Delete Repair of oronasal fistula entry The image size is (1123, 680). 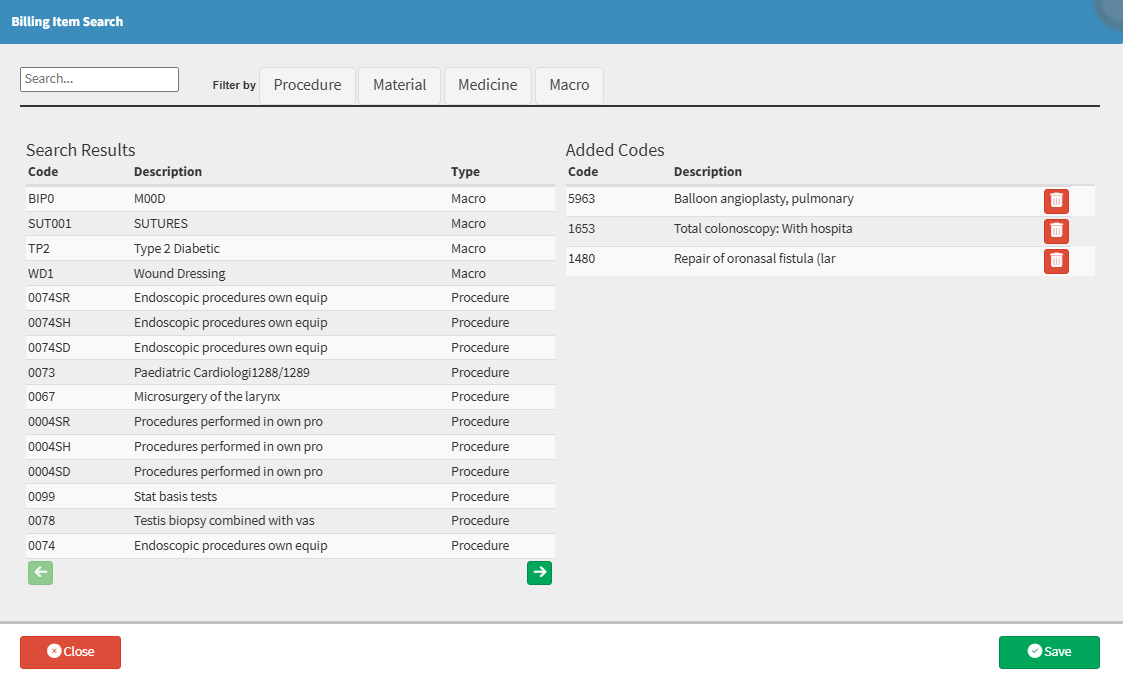pos(1056,261)
